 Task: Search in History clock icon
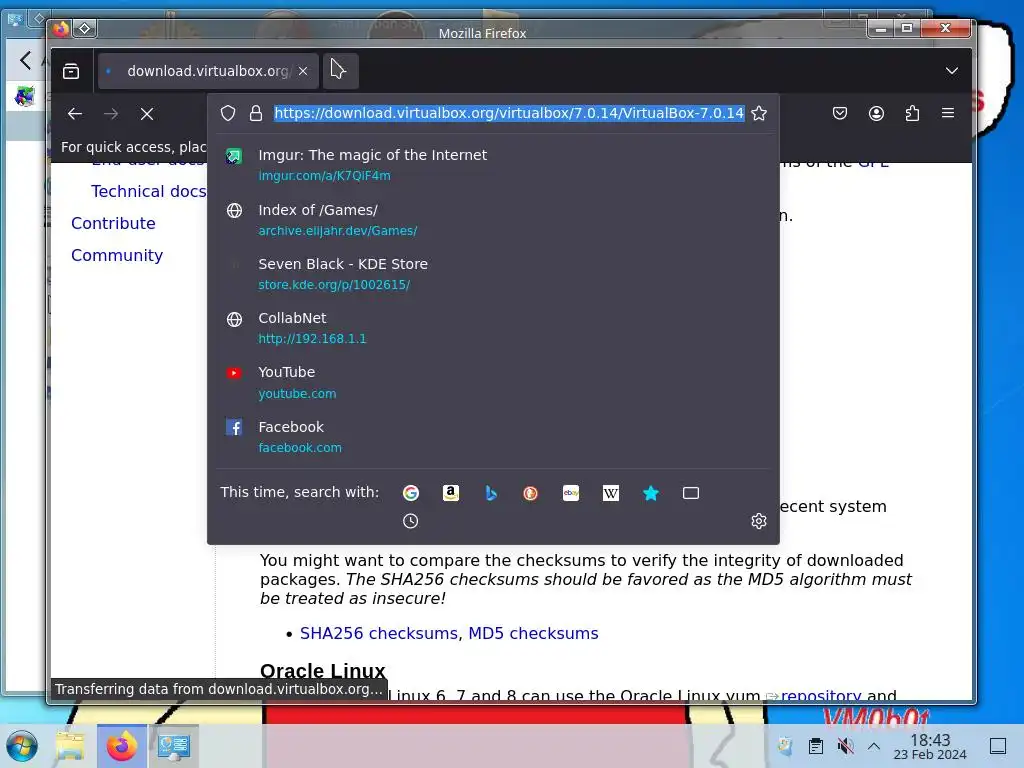pos(411,521)
